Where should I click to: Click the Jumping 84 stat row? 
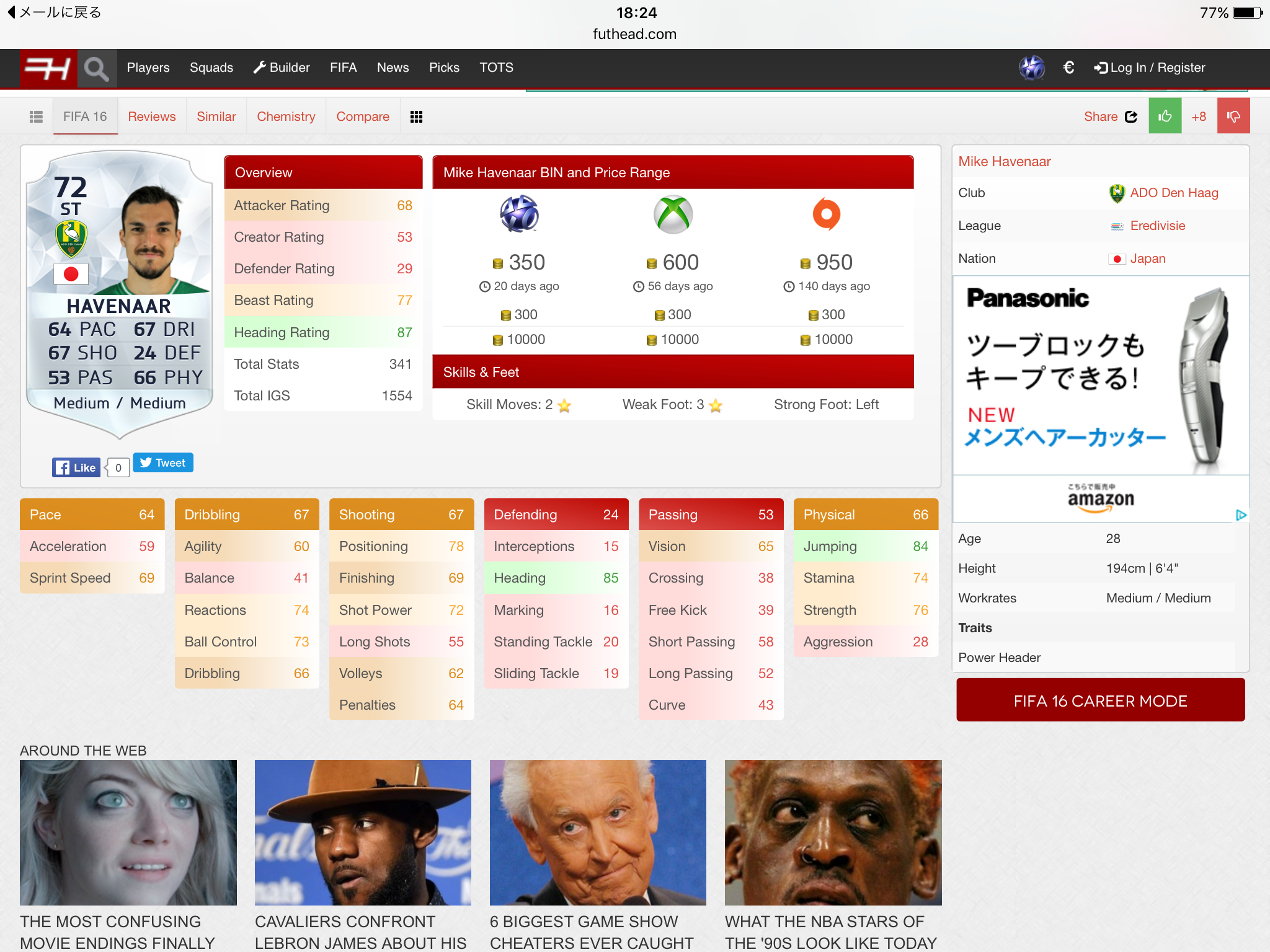point(866,546)
